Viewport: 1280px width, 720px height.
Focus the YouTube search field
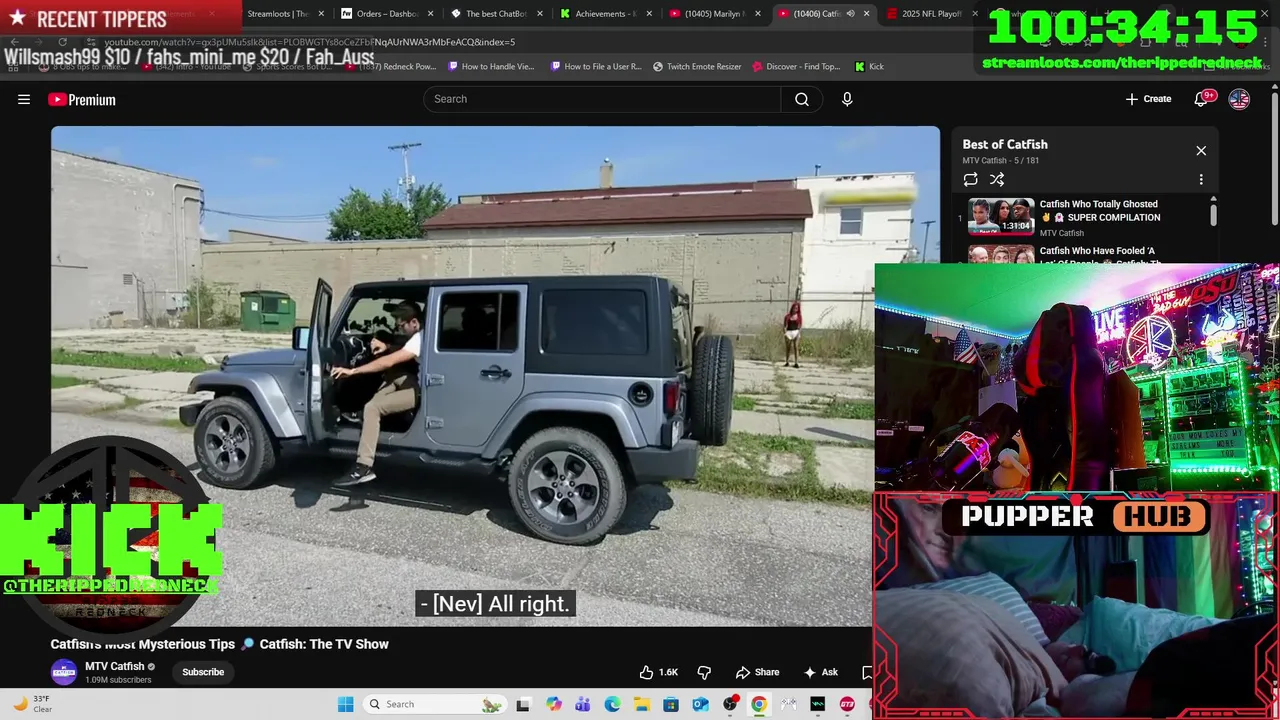tap(602, 99)
